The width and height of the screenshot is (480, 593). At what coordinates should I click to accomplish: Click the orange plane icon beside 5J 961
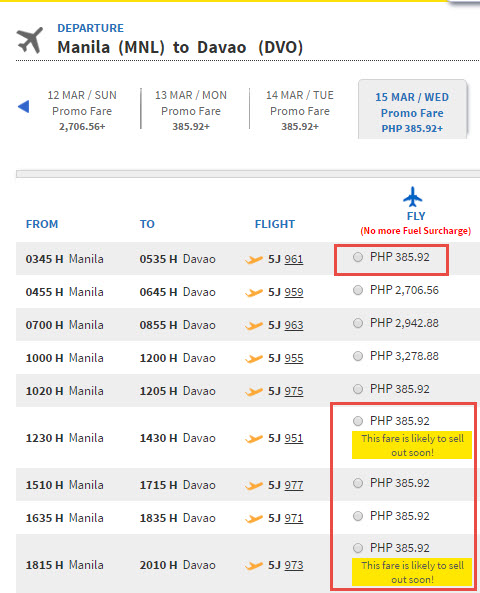point(254,260)
